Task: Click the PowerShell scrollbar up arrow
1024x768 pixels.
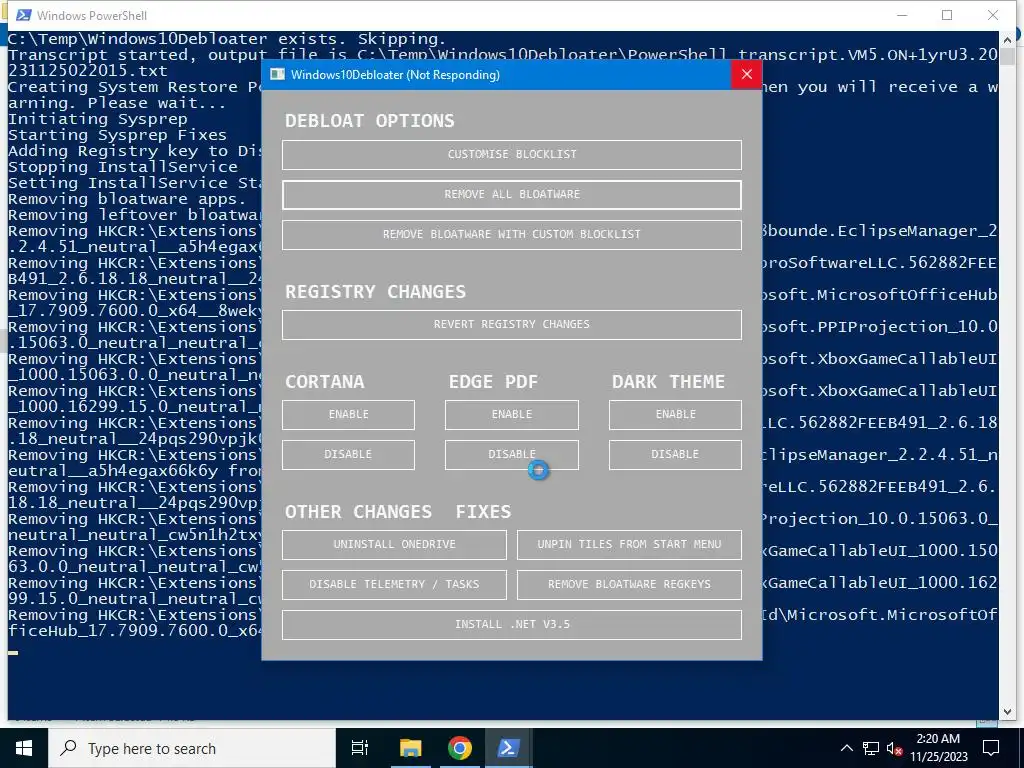Action: click(x=1007, y=40)
